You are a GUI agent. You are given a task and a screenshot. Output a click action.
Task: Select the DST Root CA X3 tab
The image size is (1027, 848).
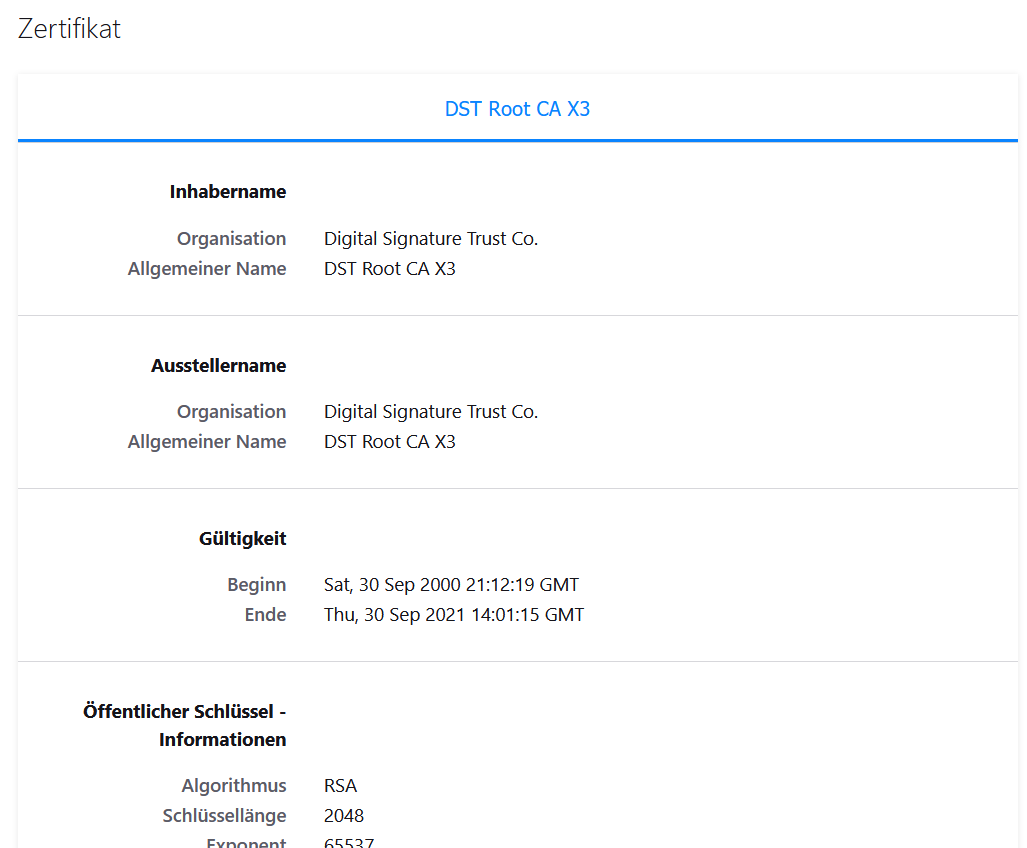pos(517,109)
